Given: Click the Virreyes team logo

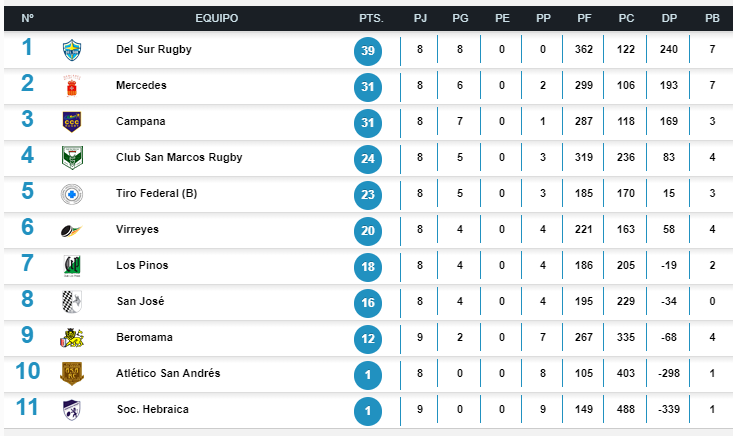Looking at the screenshot, I should click(x=71, y=229).
